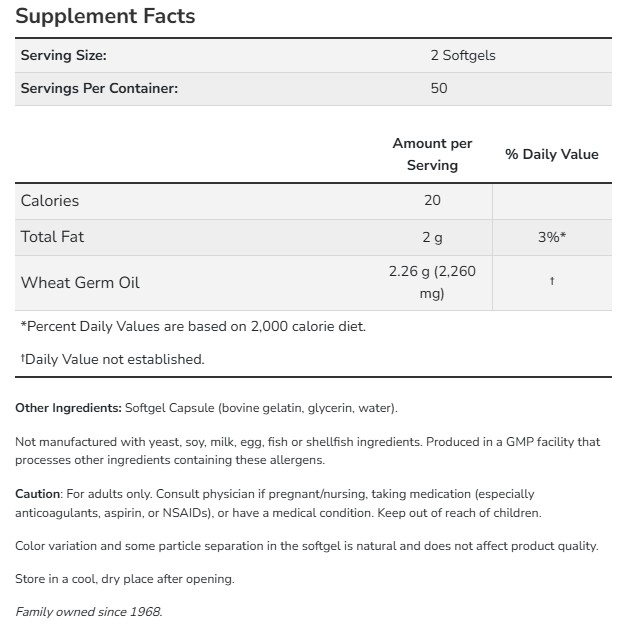Select the Serving Size label
Image resolution: width=627 pixels, height=632 pixels.
pos(63,55)
